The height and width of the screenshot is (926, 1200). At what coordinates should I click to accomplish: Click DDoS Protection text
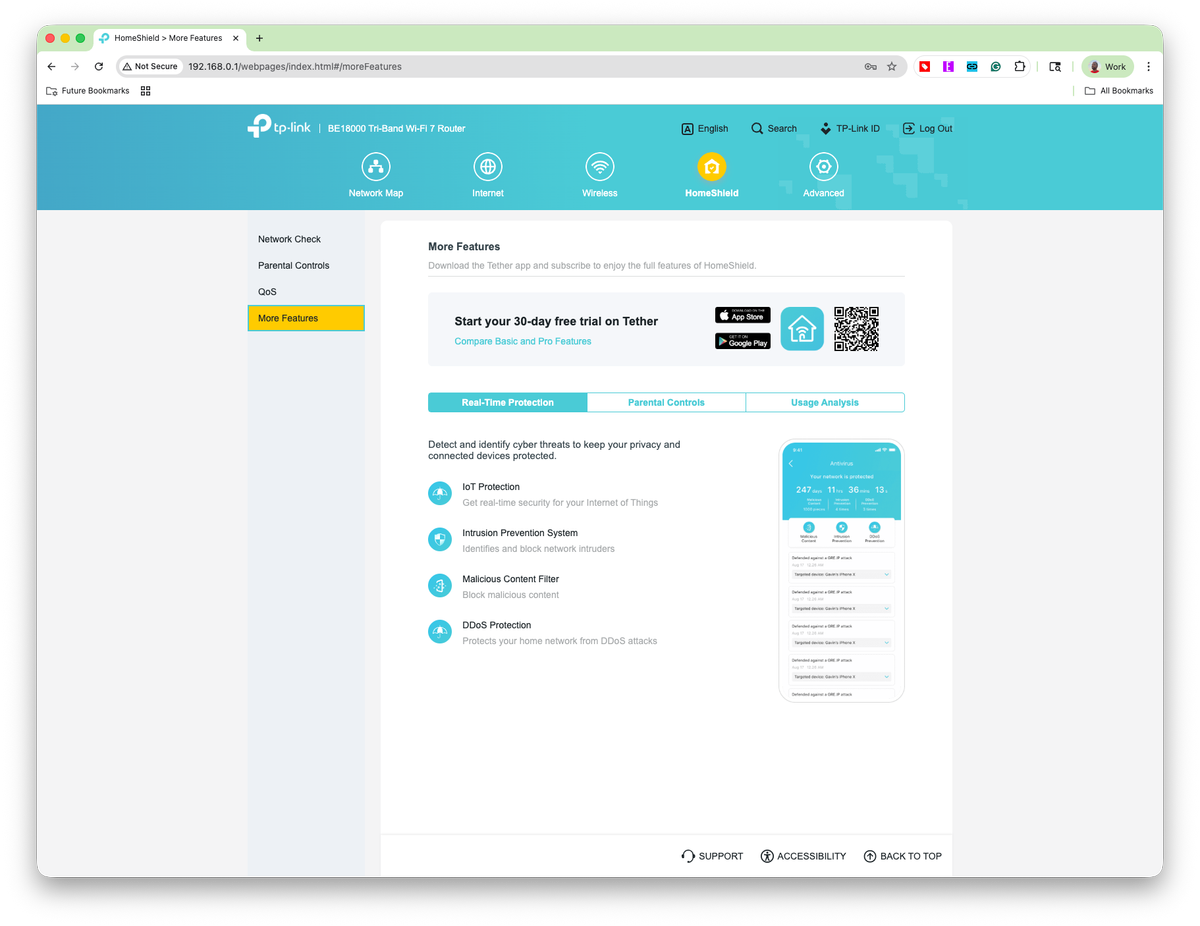click(x=496, y=625)
